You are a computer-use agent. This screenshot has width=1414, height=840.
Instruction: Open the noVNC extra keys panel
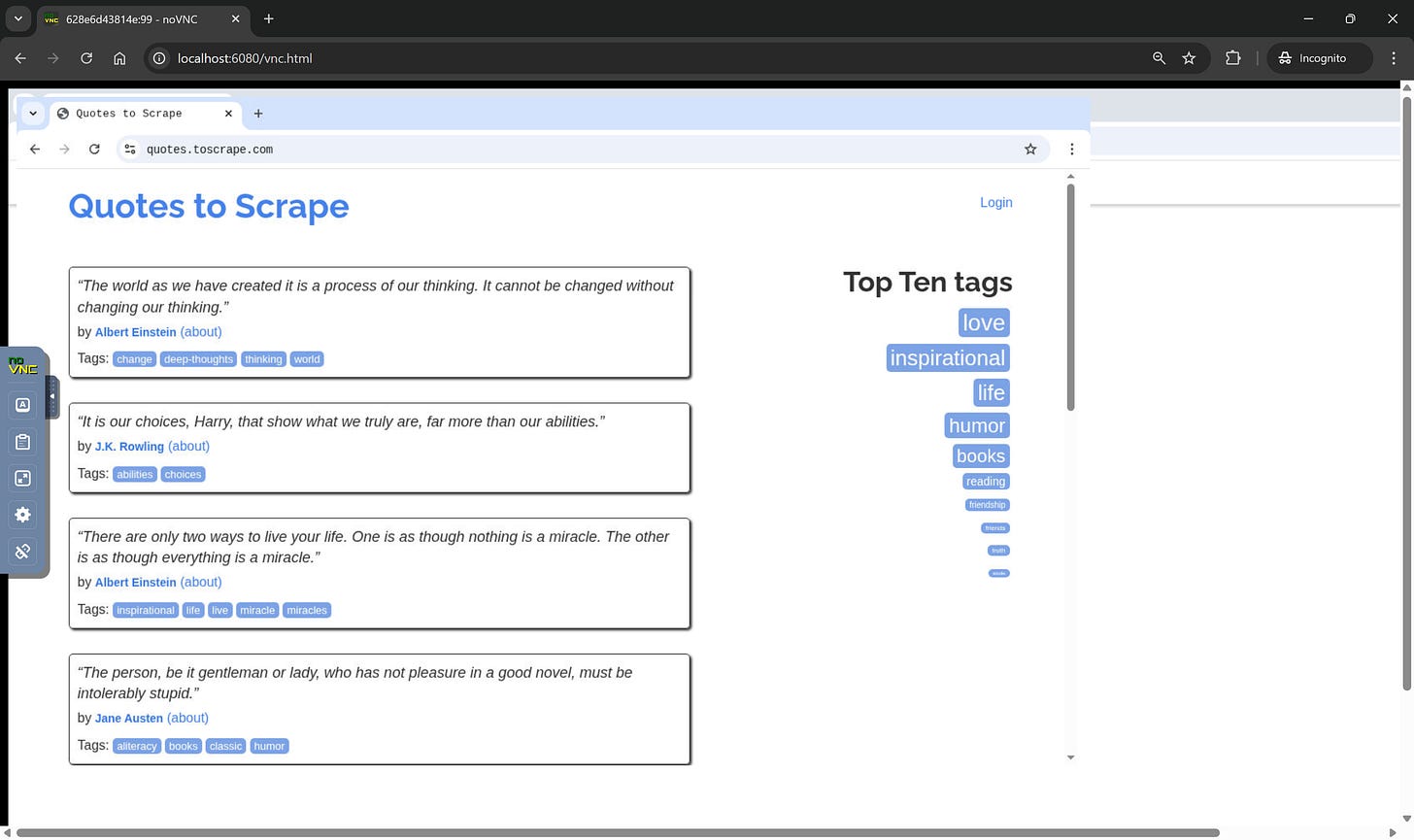point(22,405)
